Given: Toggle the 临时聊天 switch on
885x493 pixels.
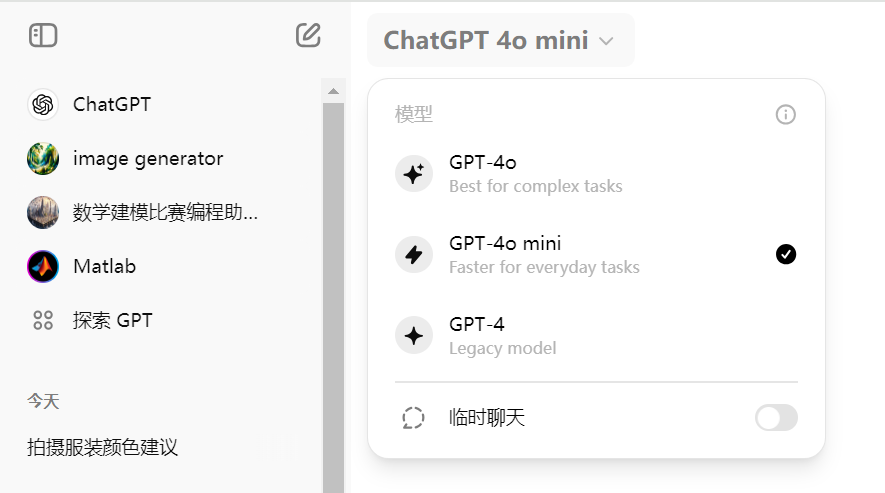Looking at the screenshot, I should pyautogui.click(x=777, y=418).
